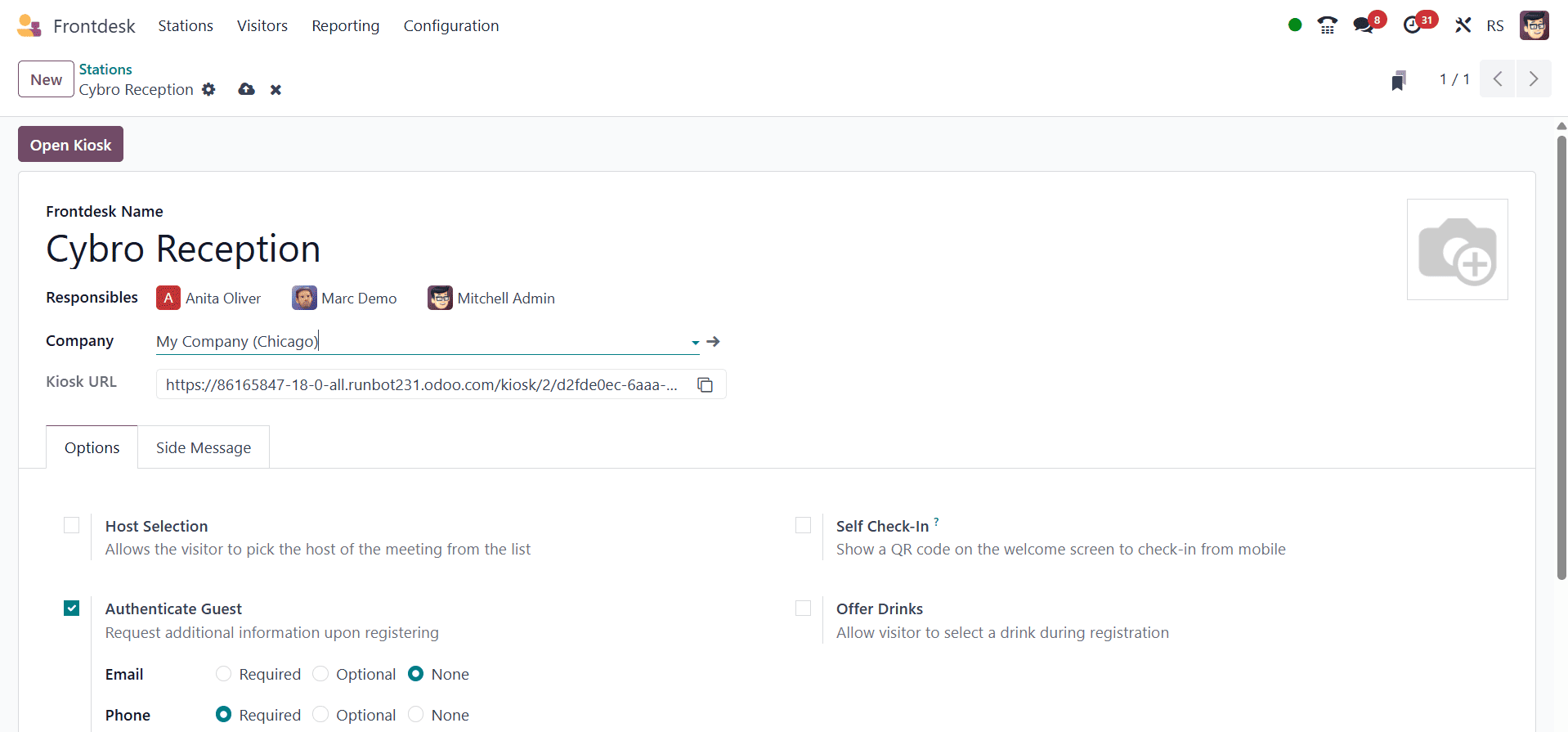Set Phone to Optional
The height and width of the screenshot is (732, 1568).
point(320,715)
